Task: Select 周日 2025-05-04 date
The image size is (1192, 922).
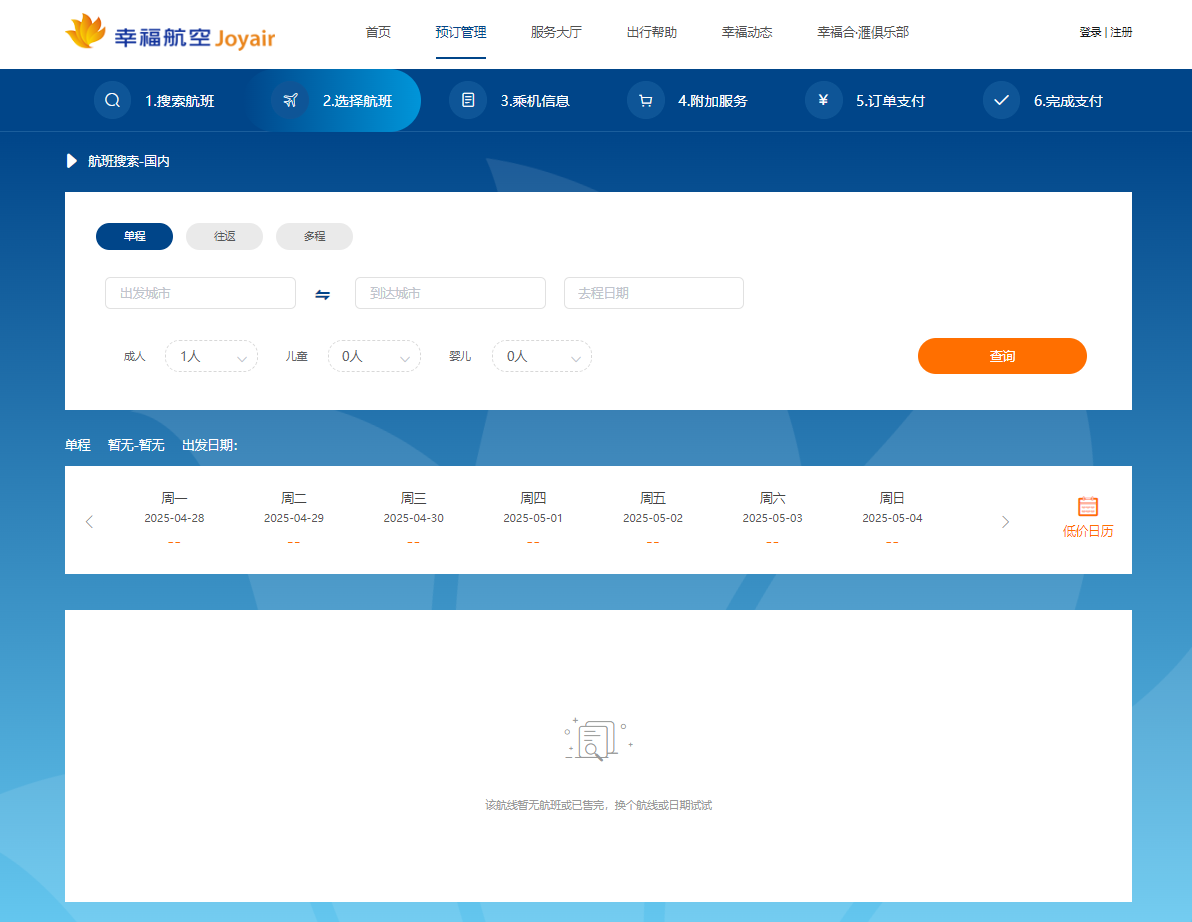Action: [892, 518]
